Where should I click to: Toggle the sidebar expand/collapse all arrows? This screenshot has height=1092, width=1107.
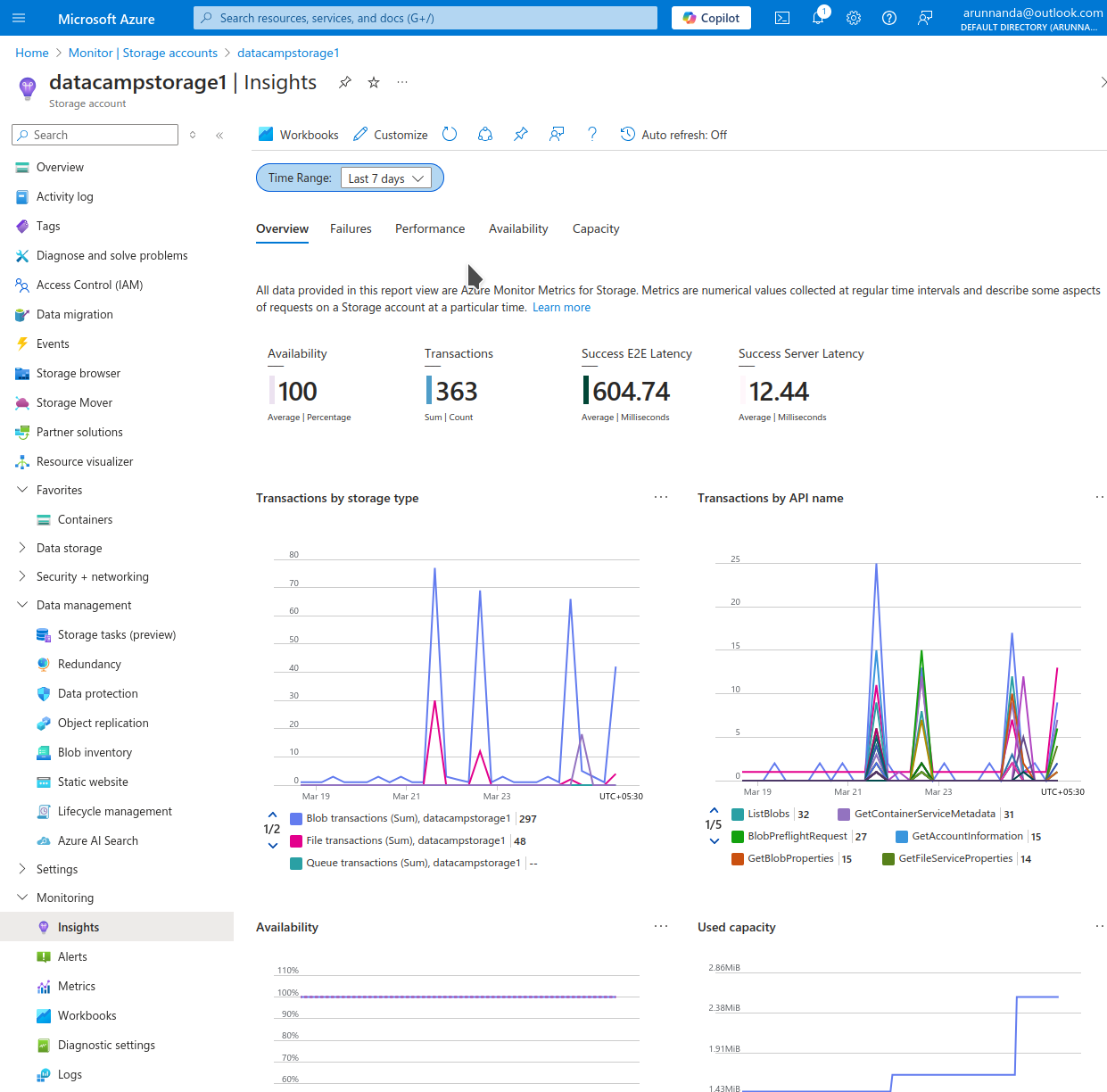[193, 135]
